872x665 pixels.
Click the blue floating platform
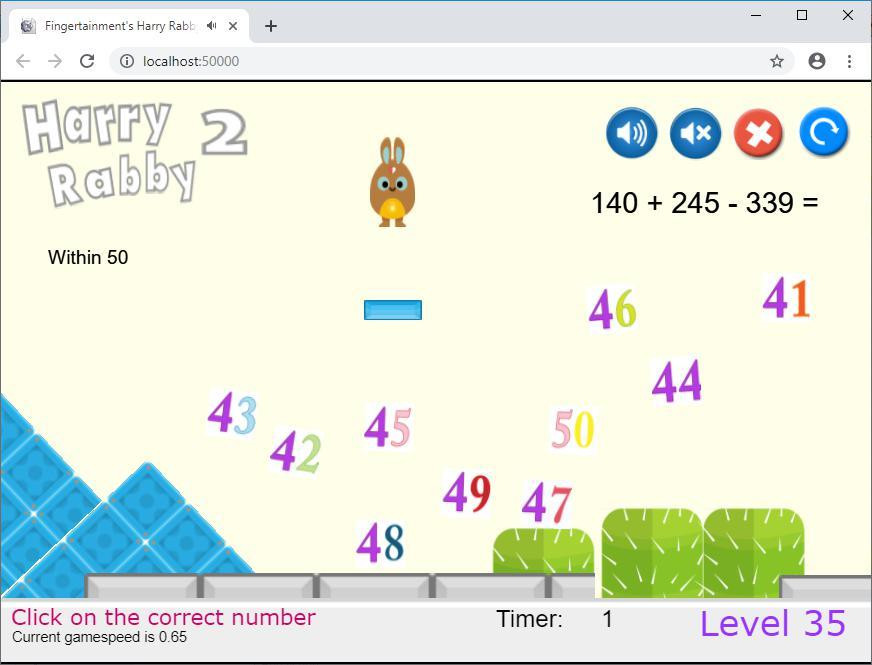click(393, 310)
